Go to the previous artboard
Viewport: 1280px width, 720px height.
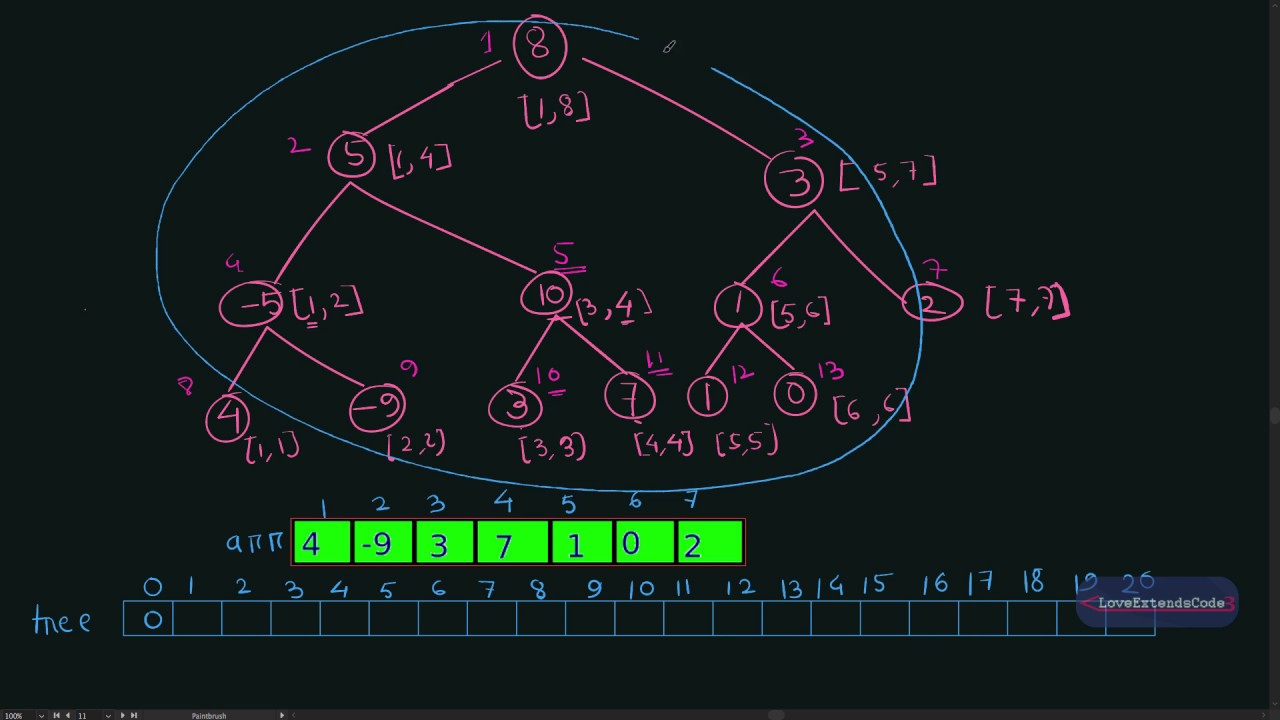click(x=68, y=716)
